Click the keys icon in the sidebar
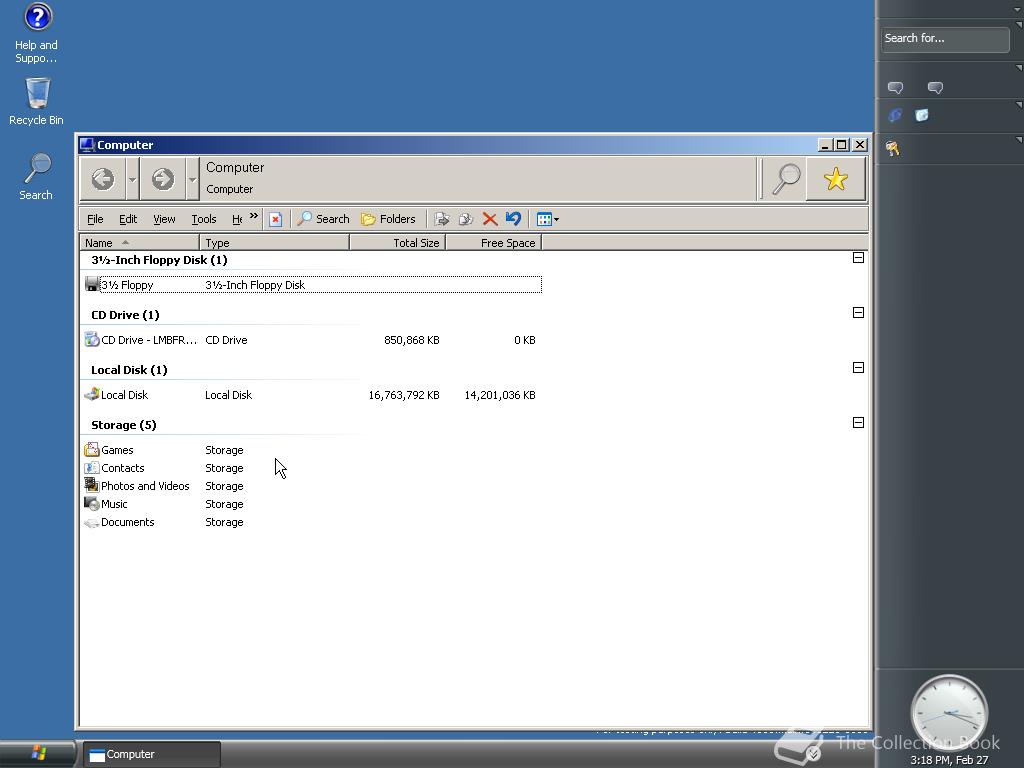The image size is (1024, 768). [x=893, y=149]
